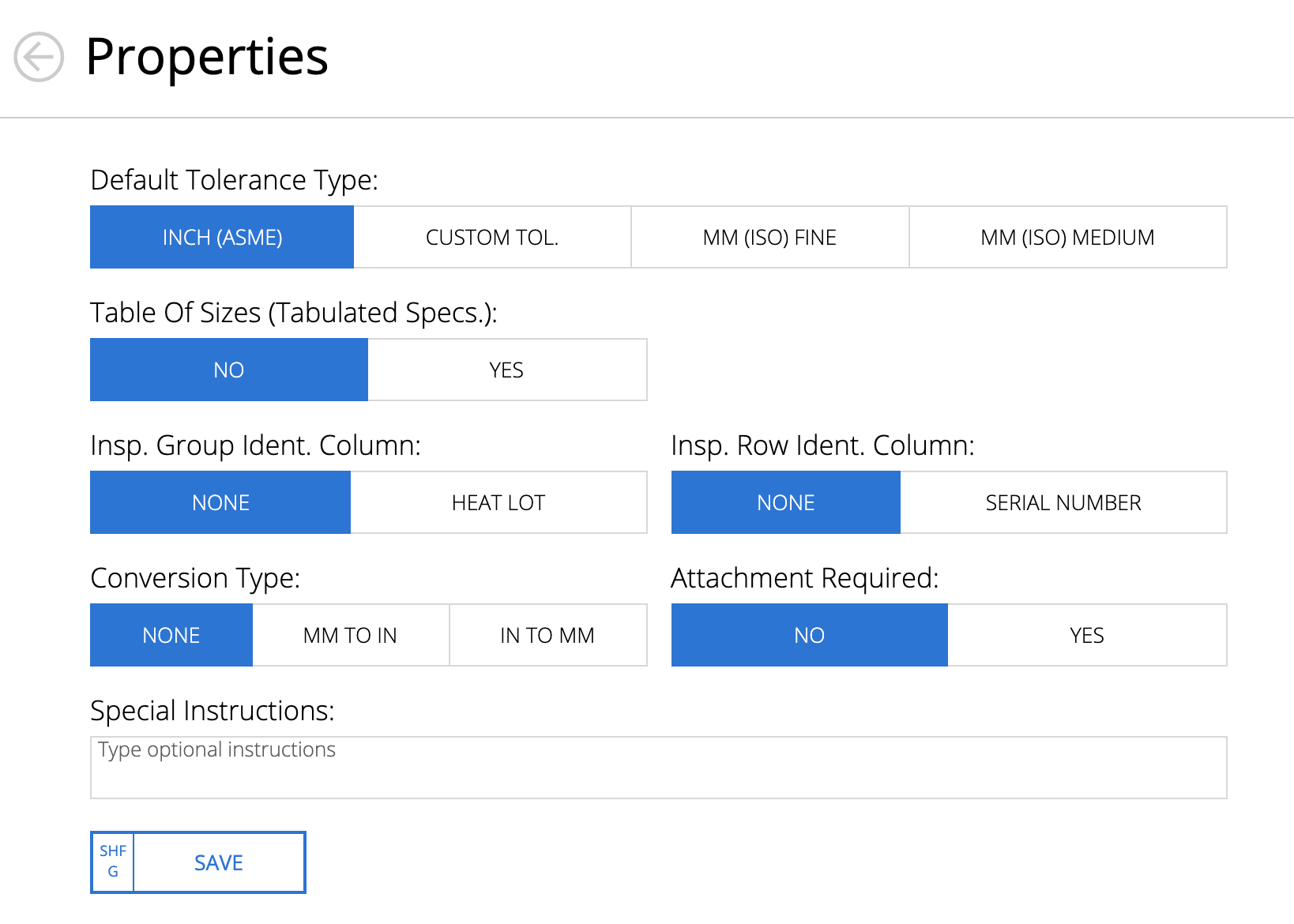
Task: Choose MM TO IN conversion
Action: [x=350, y=635]
